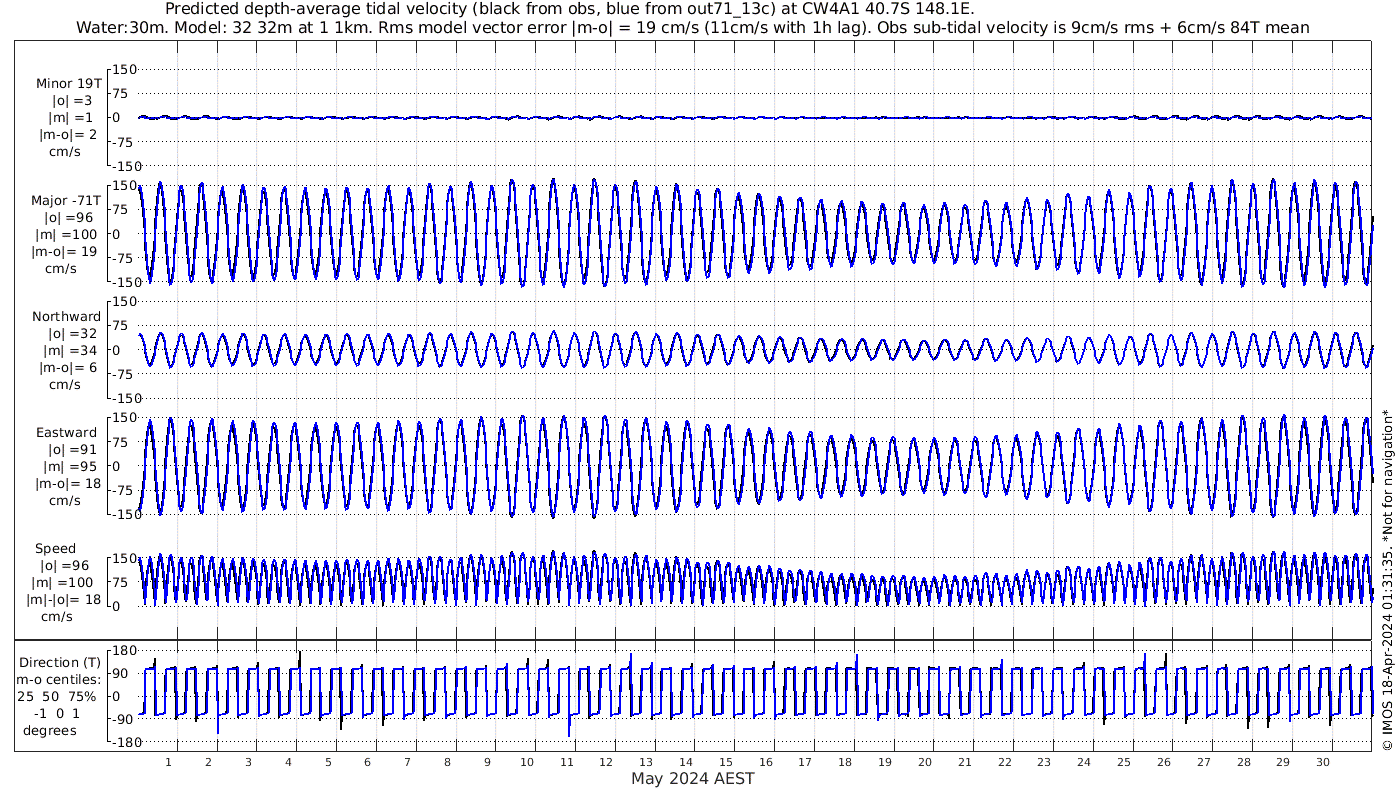Select day 20 on the date axis
Image resolution: width=1400 pixels, height=800 pixels.
tap(925, 762)
